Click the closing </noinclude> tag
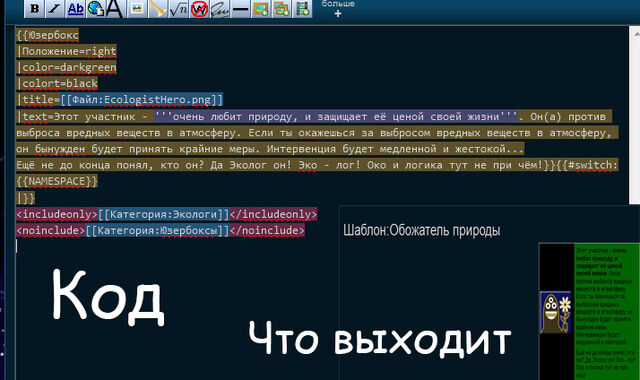Screen dimensions: 640x380 [x=267, y=231]
